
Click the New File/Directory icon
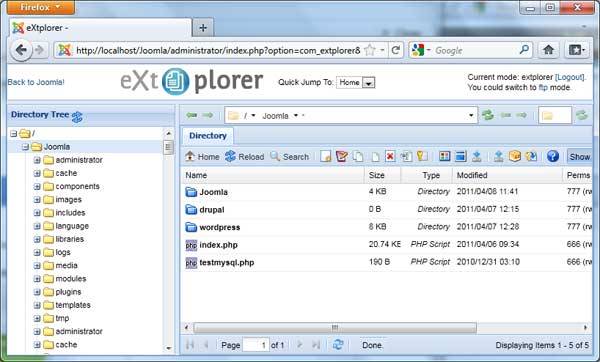pyautogui.click(x=326, y=156)
